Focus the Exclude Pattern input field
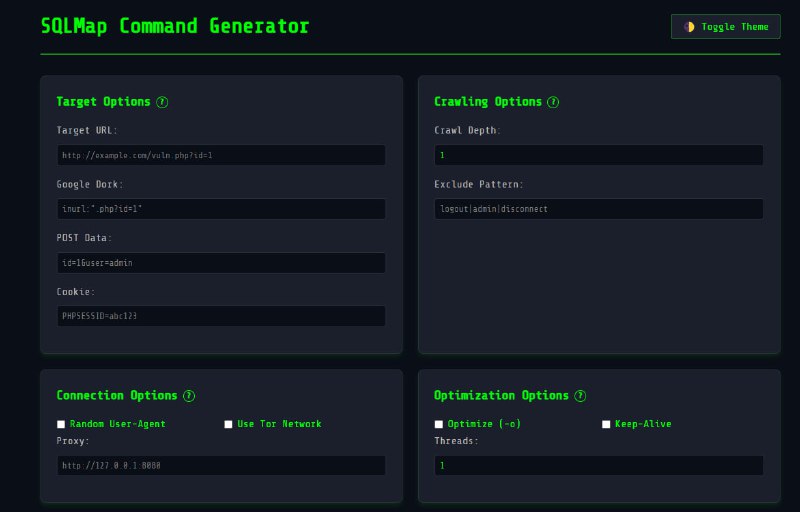Screen dimensions: 800x512 [x=598, y=209]
